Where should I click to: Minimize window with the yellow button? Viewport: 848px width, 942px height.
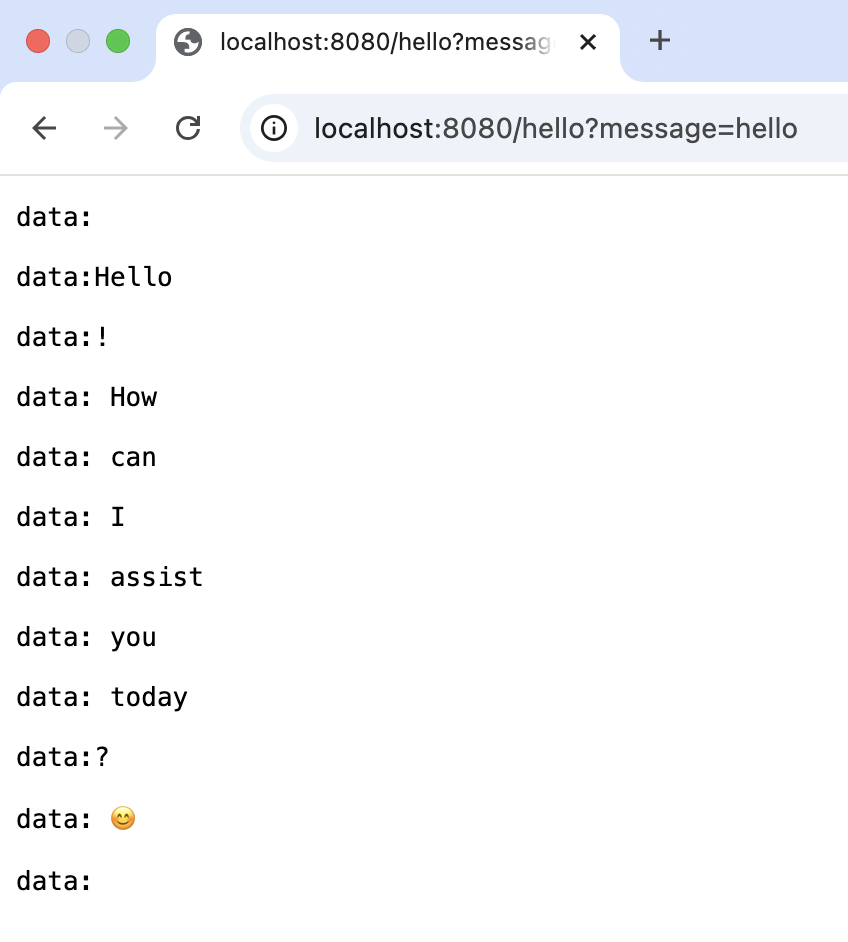78,41
